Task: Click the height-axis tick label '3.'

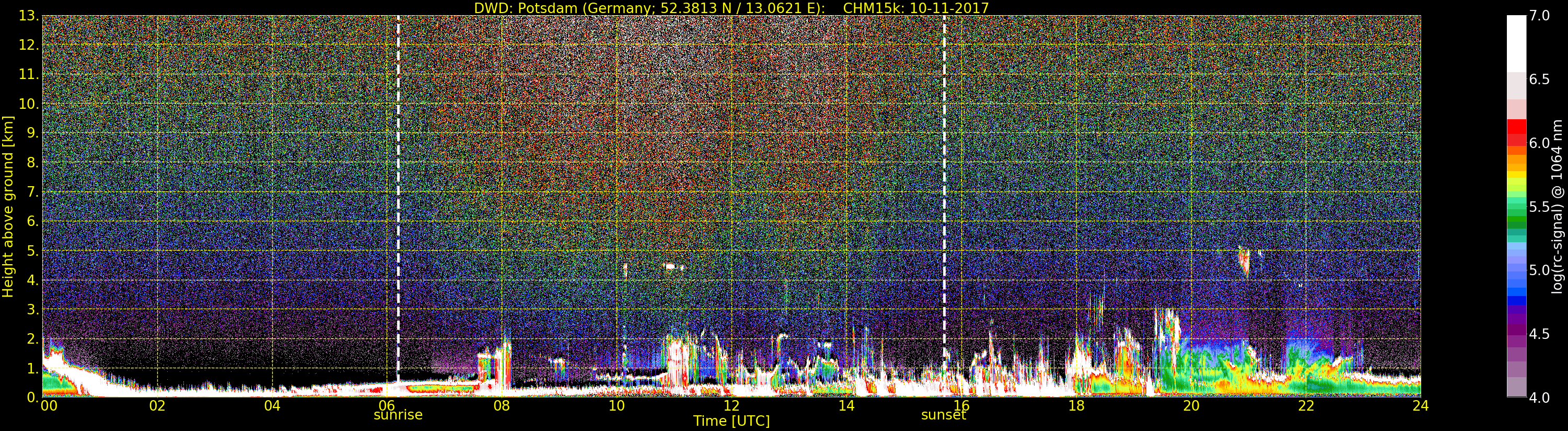Action: (33, 310)
